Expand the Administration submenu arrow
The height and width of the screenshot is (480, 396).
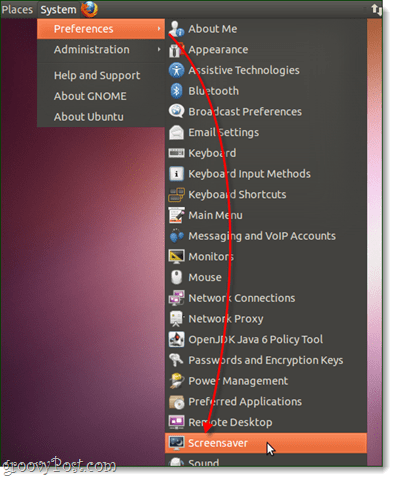click(159, 49)
